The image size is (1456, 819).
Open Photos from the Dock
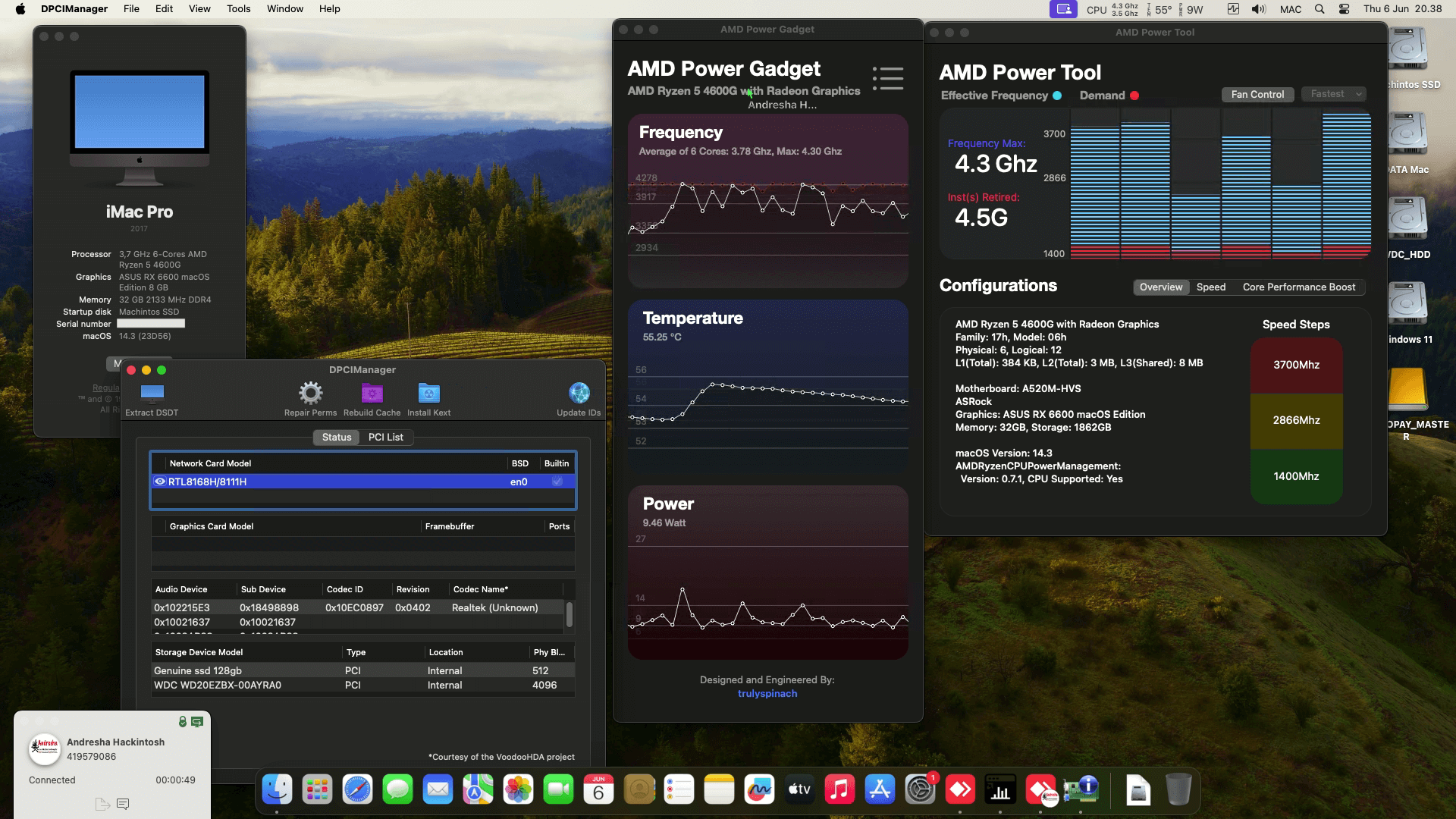518,790
